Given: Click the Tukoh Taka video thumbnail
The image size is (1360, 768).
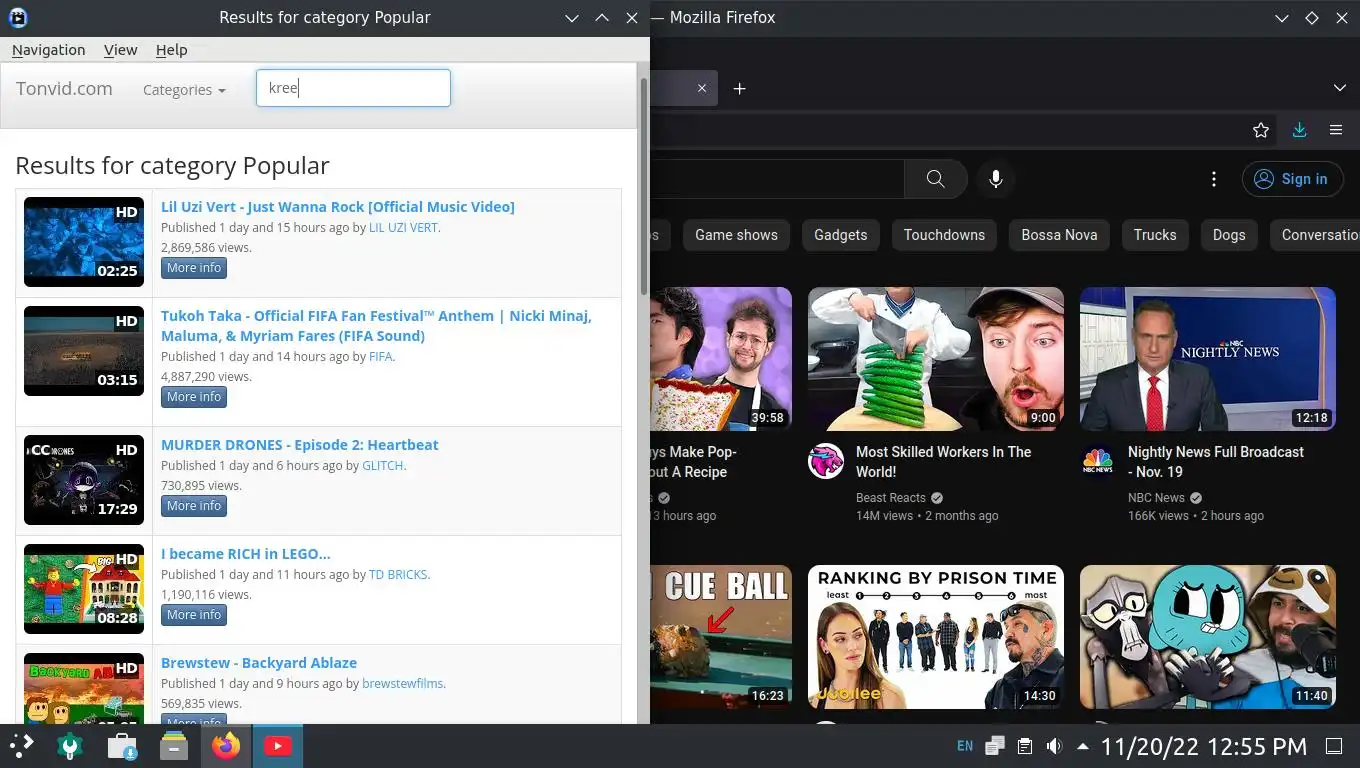Looking at the screenshot, I should pos(84,351).
